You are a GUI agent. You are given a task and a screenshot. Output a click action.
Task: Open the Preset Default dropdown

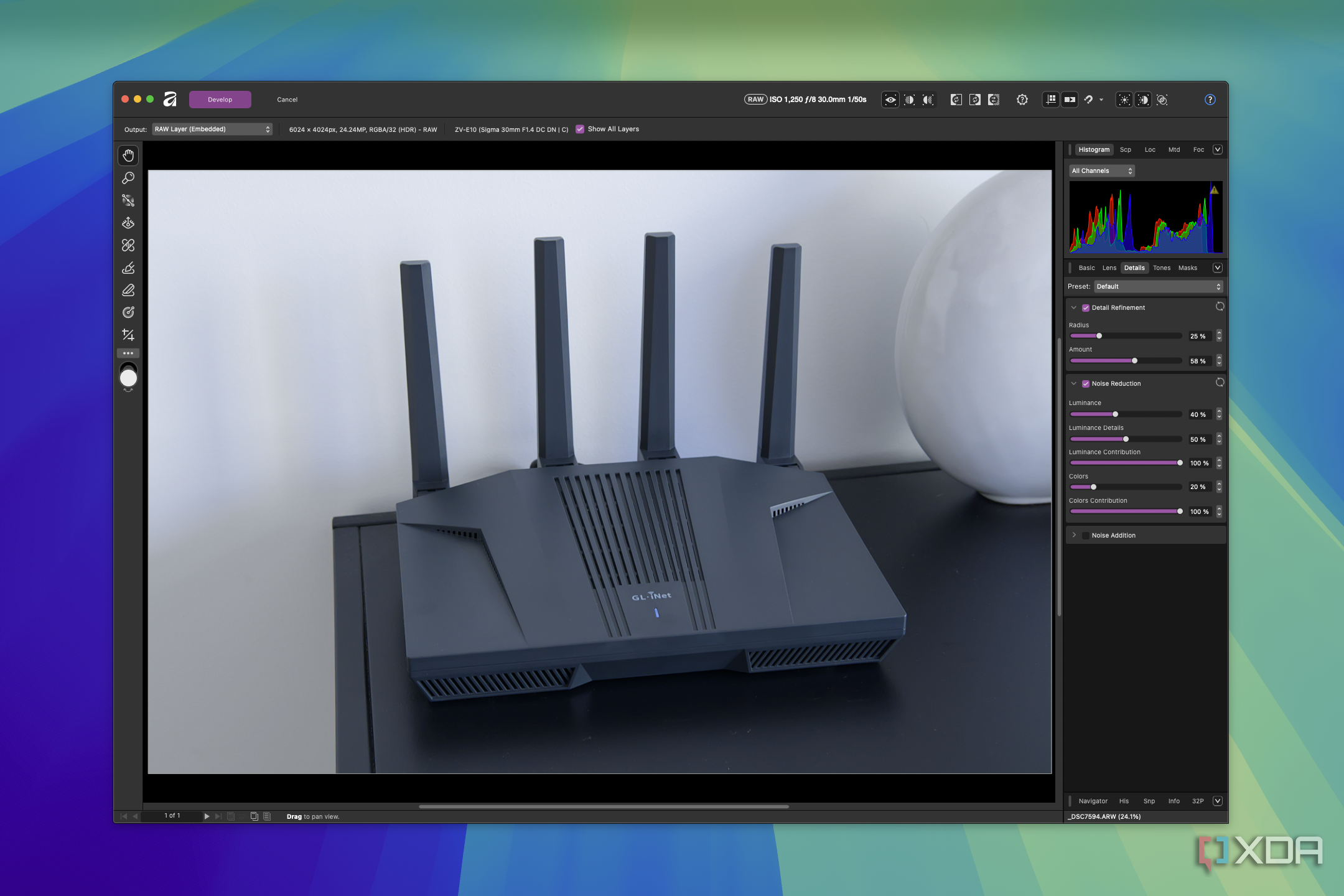(1159, 287)
